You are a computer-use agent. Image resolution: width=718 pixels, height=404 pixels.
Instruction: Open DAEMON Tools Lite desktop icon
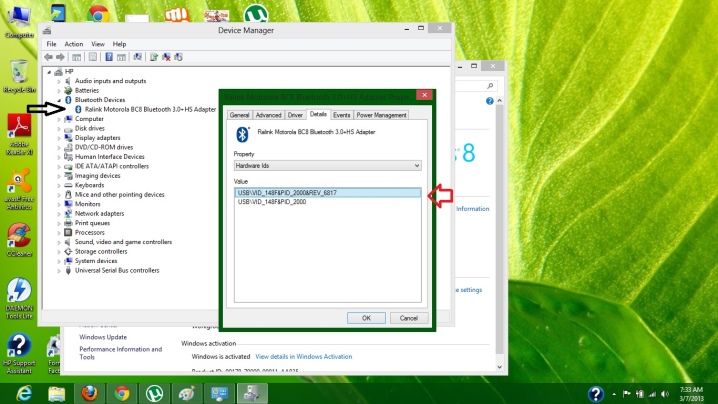tap(19, 299)
